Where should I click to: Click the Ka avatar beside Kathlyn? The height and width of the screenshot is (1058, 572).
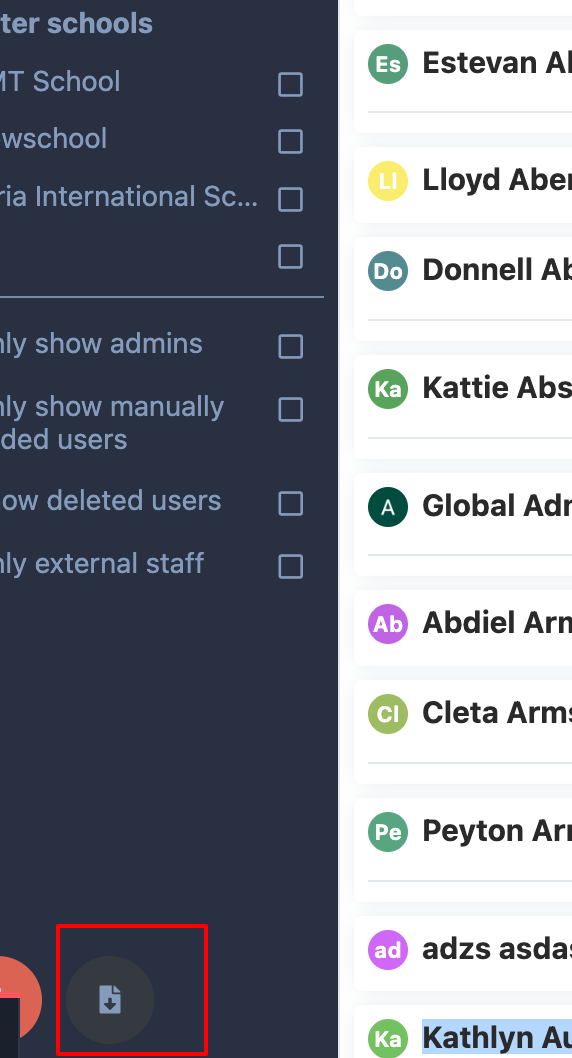(388, 1038)
